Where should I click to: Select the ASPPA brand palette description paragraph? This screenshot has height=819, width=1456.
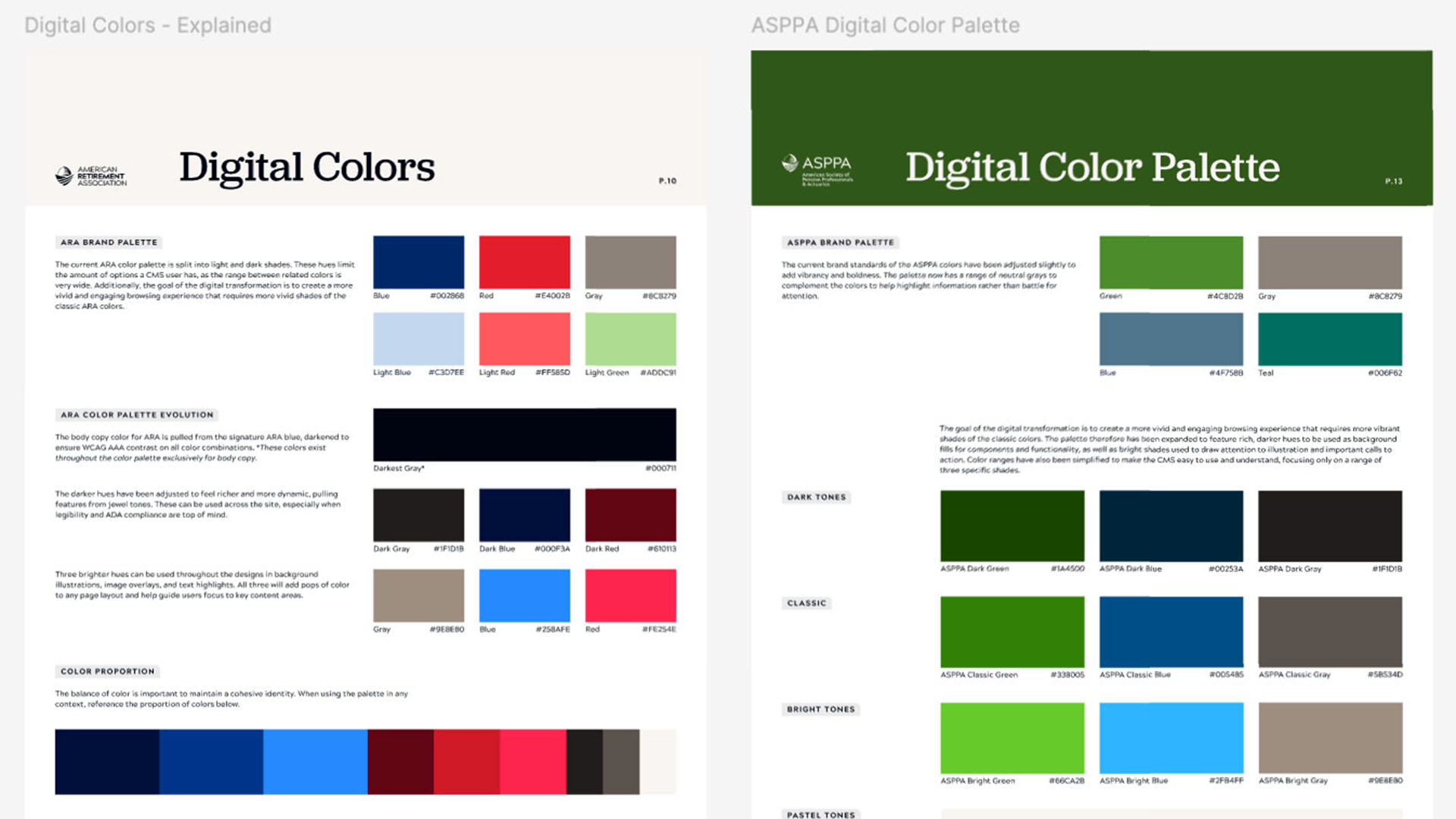pyautogui.click(x=929, y=281)
